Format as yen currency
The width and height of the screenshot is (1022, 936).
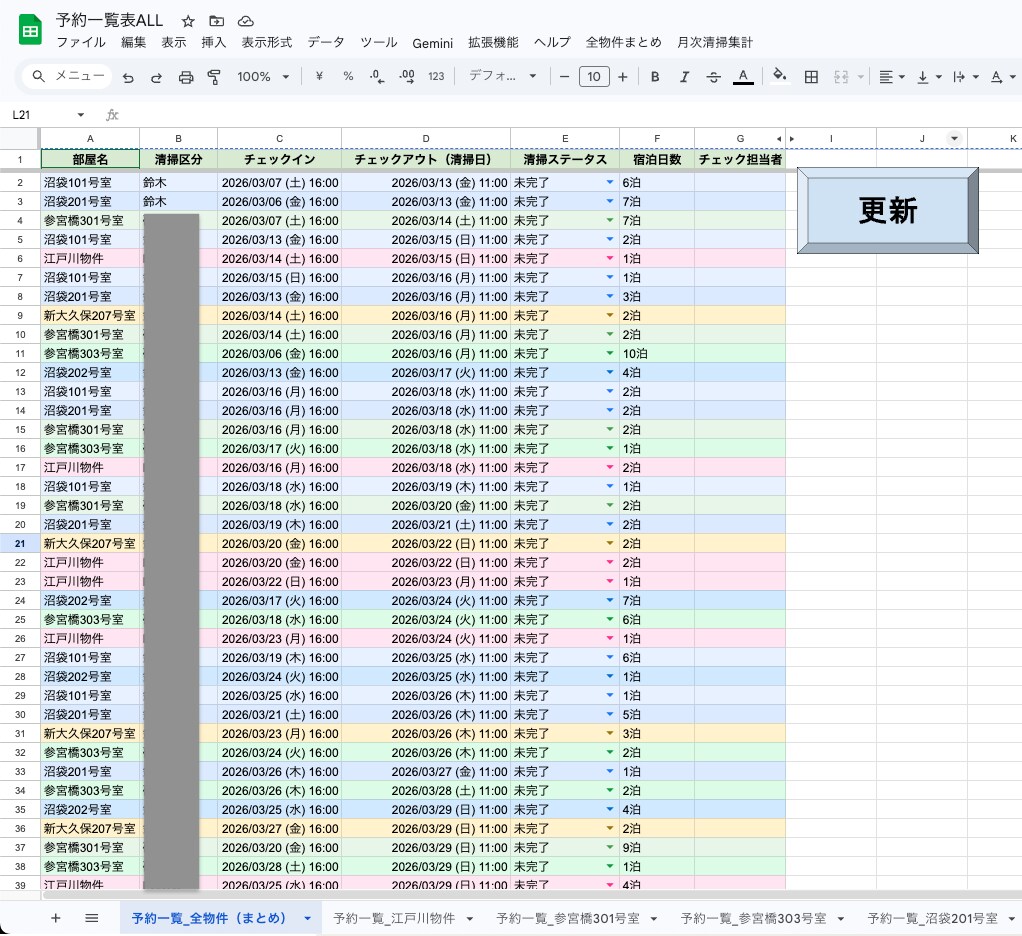[319, 76]
